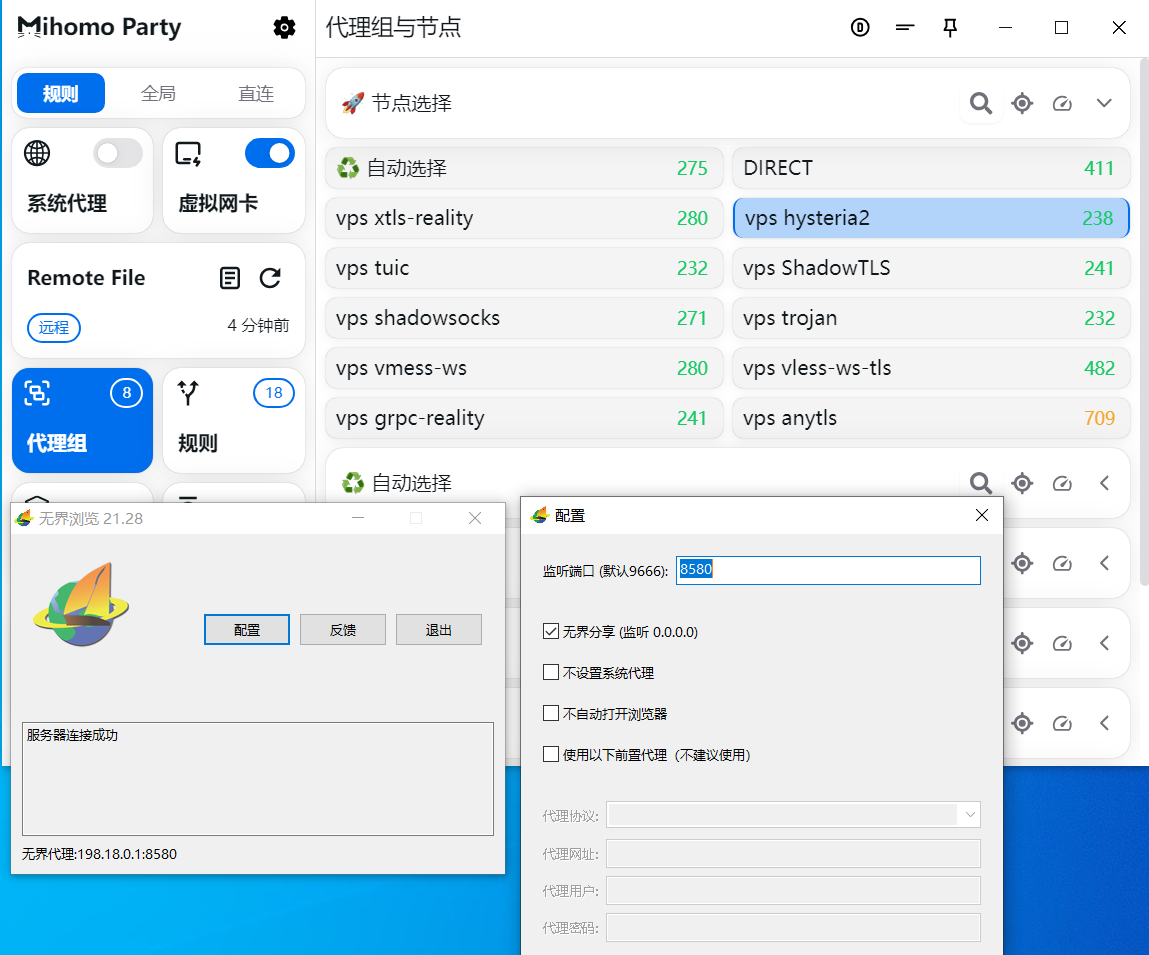Select the 自动选择 node with latency 275

tap(524, 168)
